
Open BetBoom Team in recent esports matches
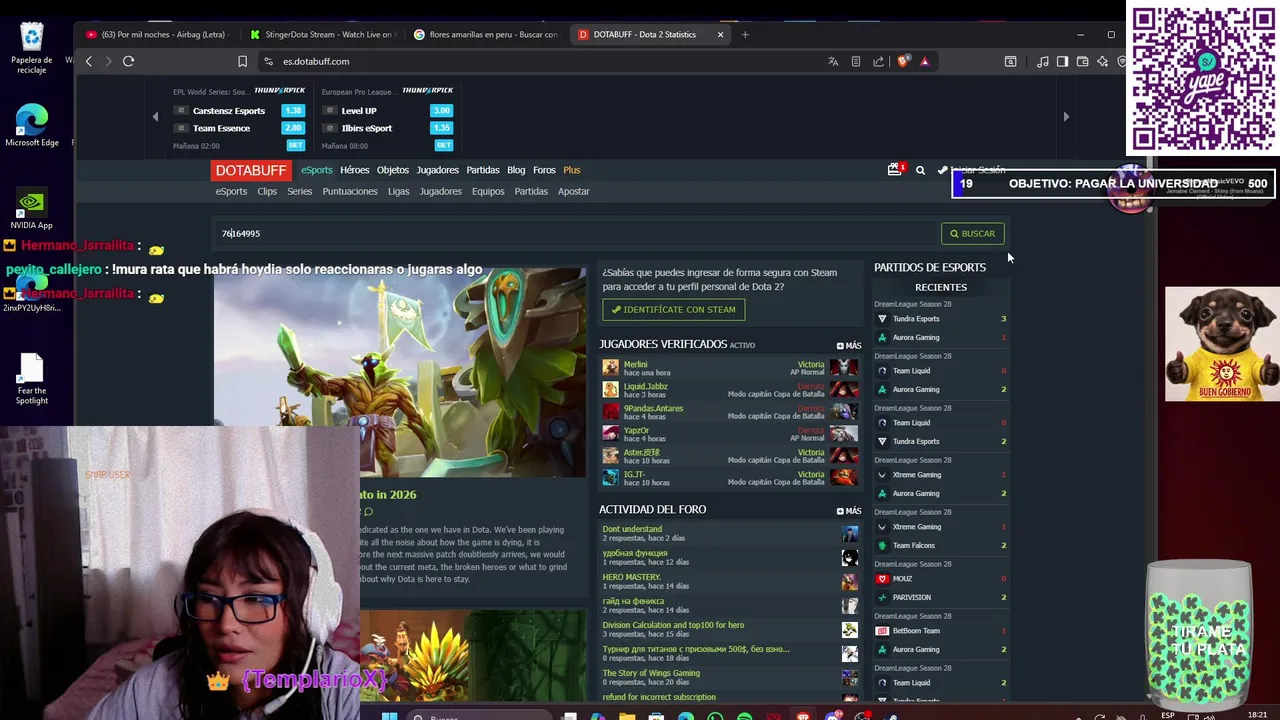916,631
